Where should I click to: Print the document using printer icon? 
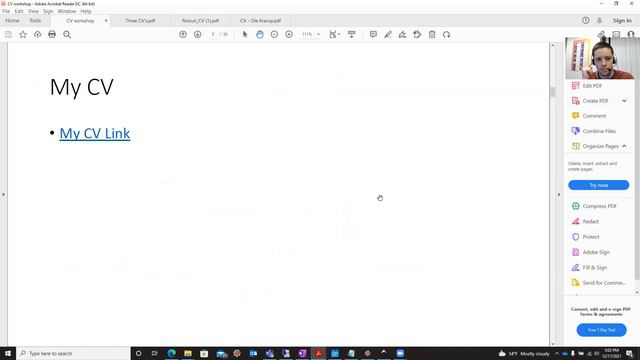click(x=52, y=35)
